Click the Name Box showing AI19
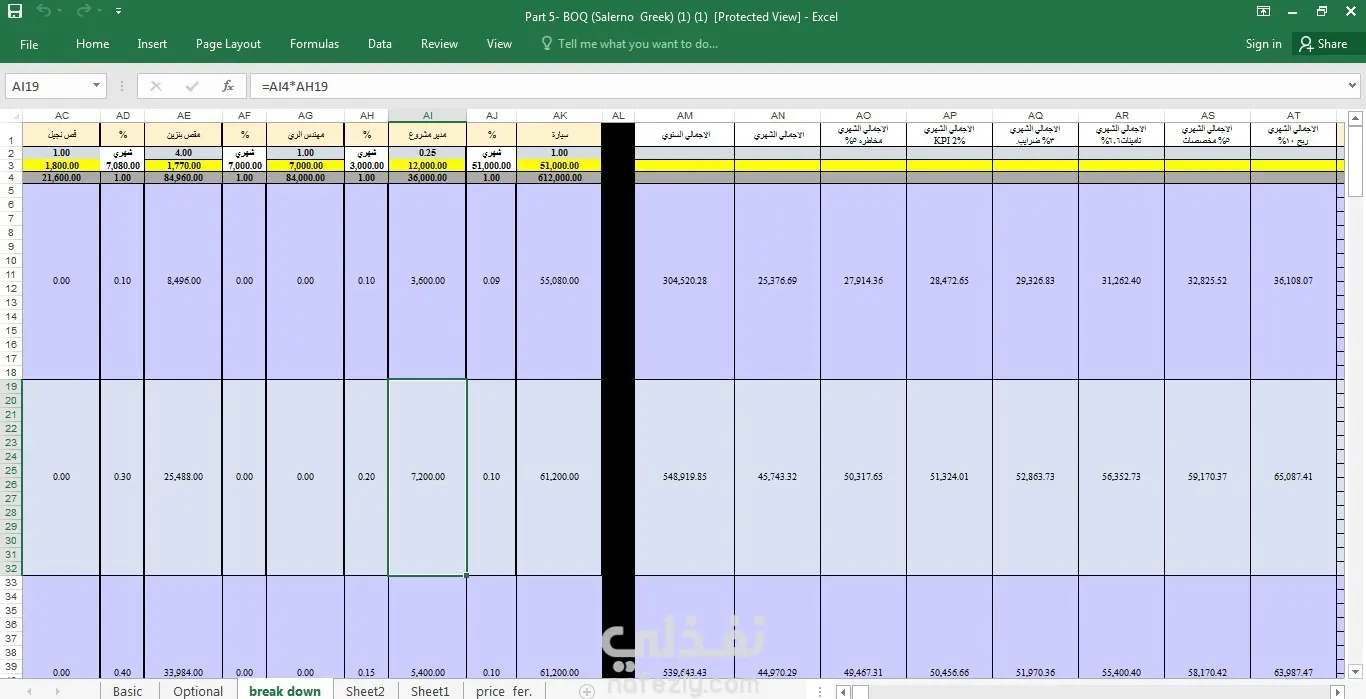 [x=48, y=86]
